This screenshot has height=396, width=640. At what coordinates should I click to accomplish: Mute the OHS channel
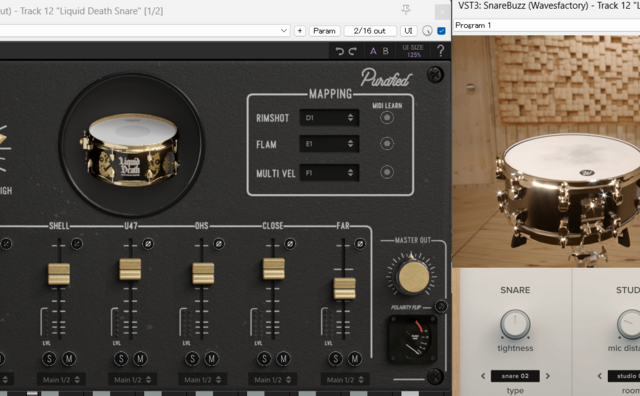coord(211,359)
